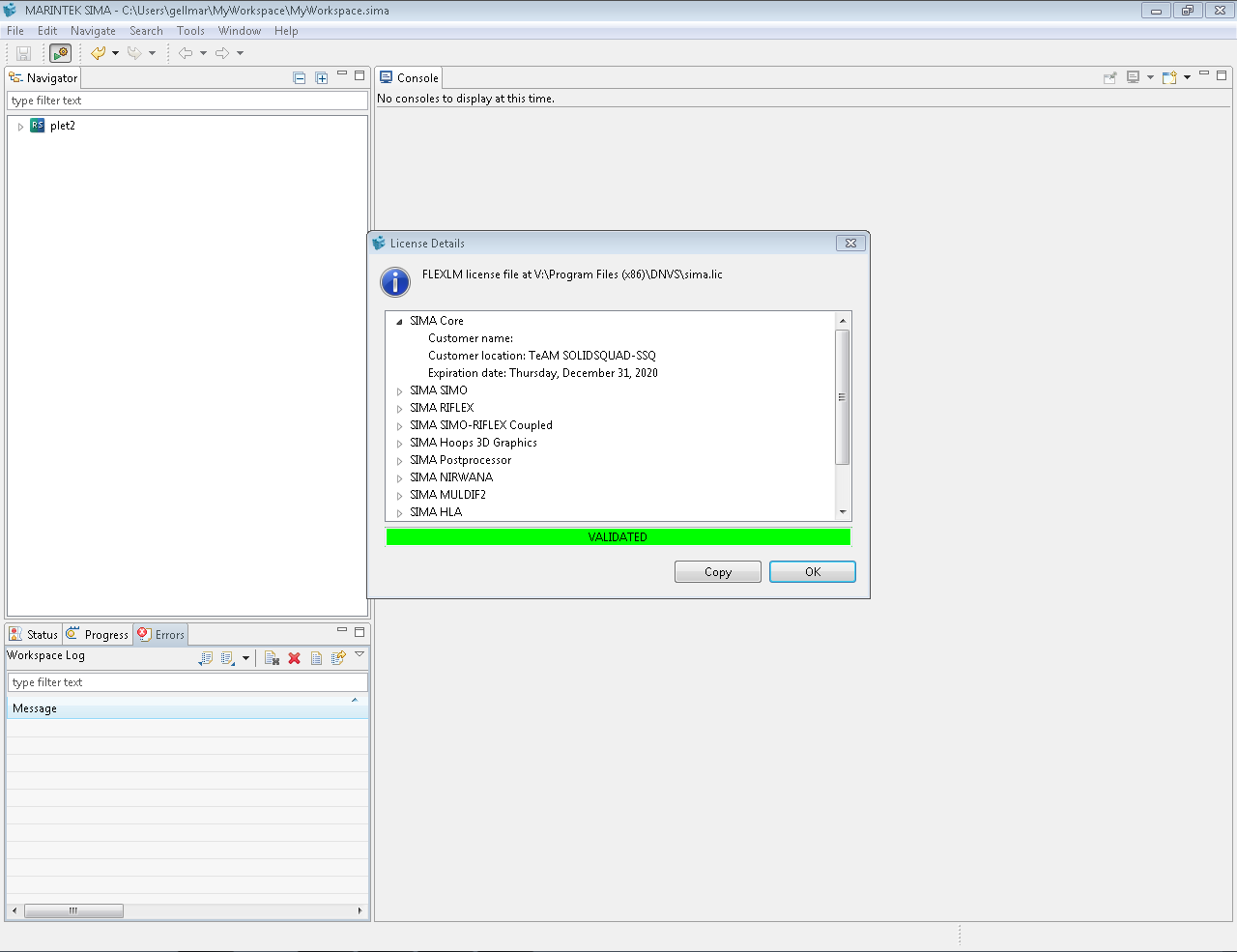Screen dimensions: 1237x952
Task: Expand the SIMA RIFLEX license entry
Action: [399, 409]
